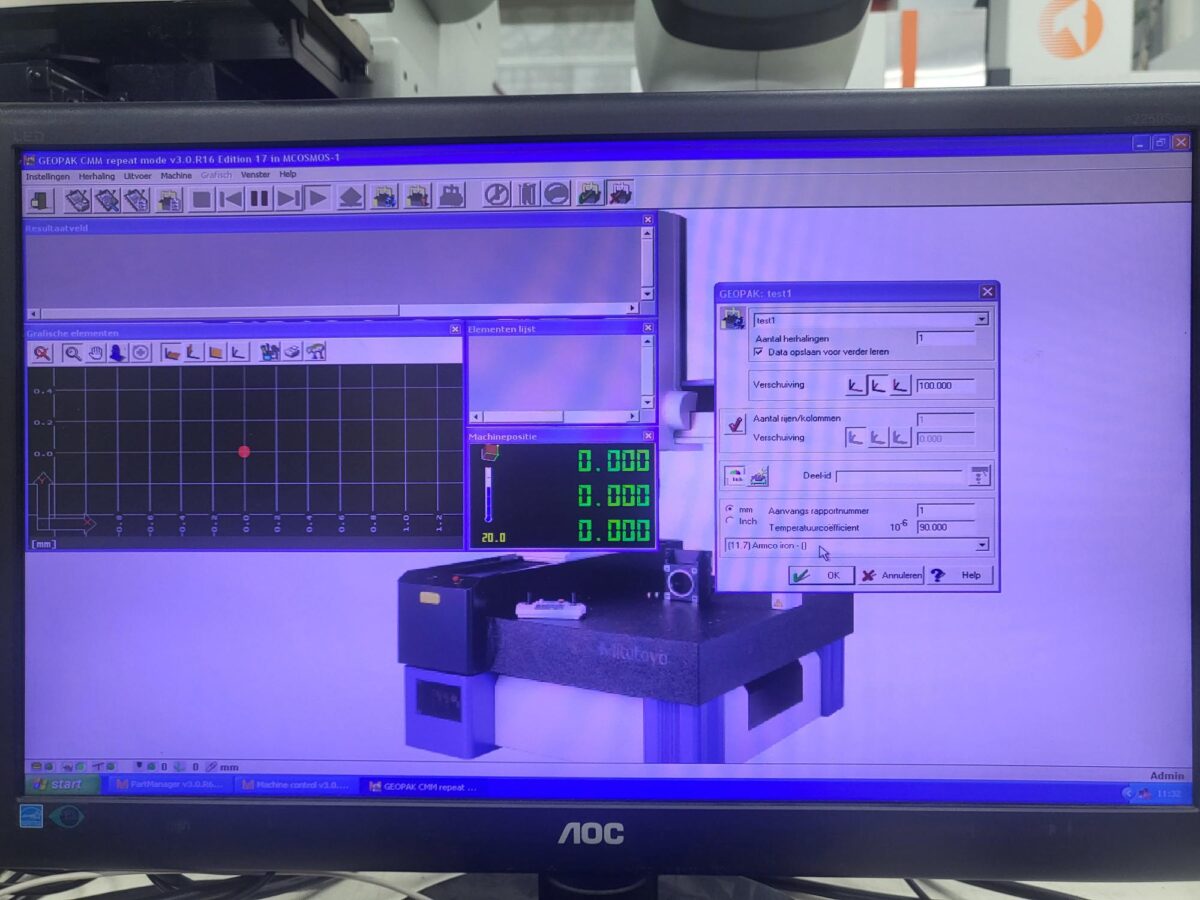Expand the Armco iron material dropdown
Image resolution: width=1200 pixels, height=900 pixels.
[x=982, y=545]
